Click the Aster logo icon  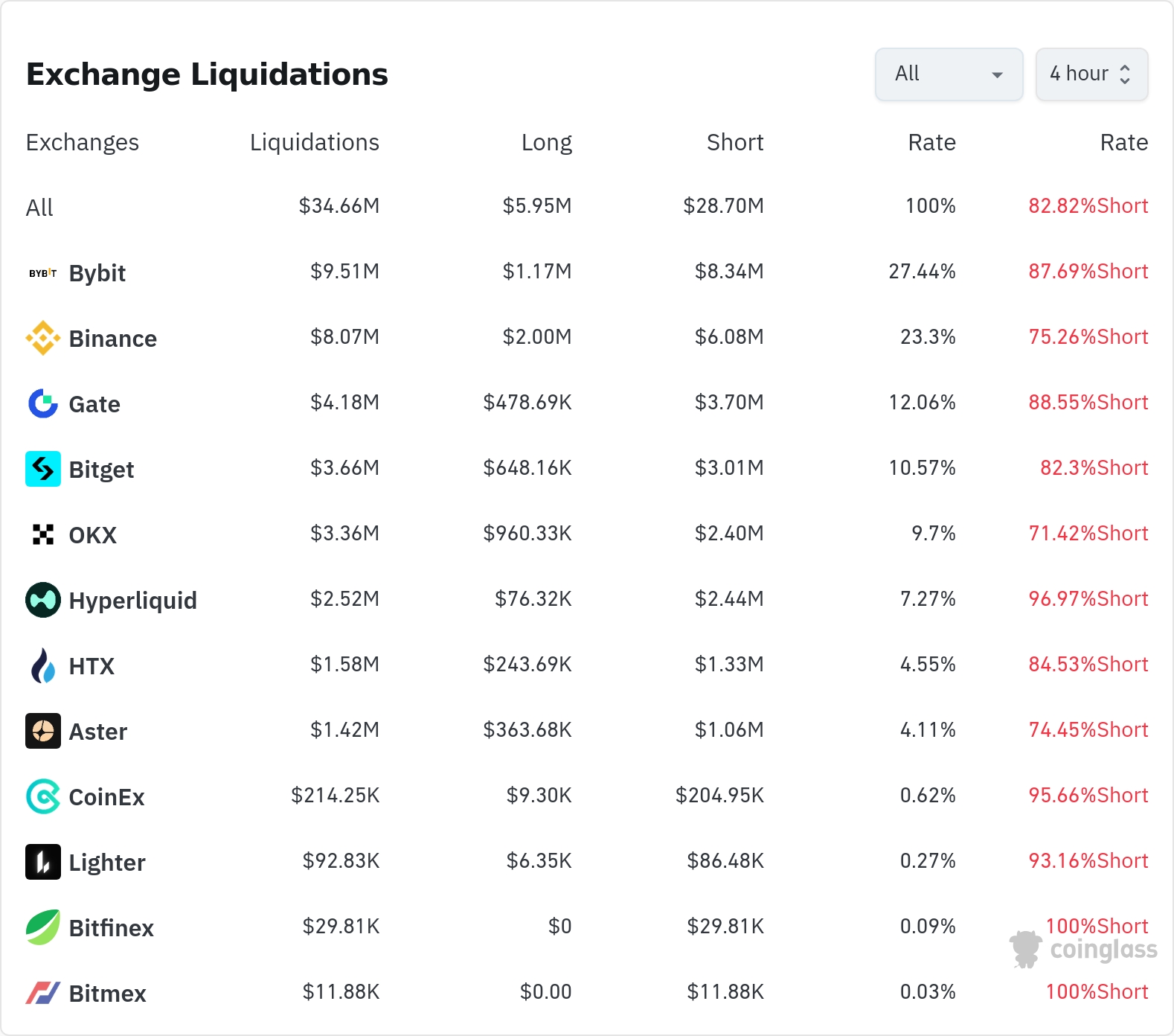(43, 731)
